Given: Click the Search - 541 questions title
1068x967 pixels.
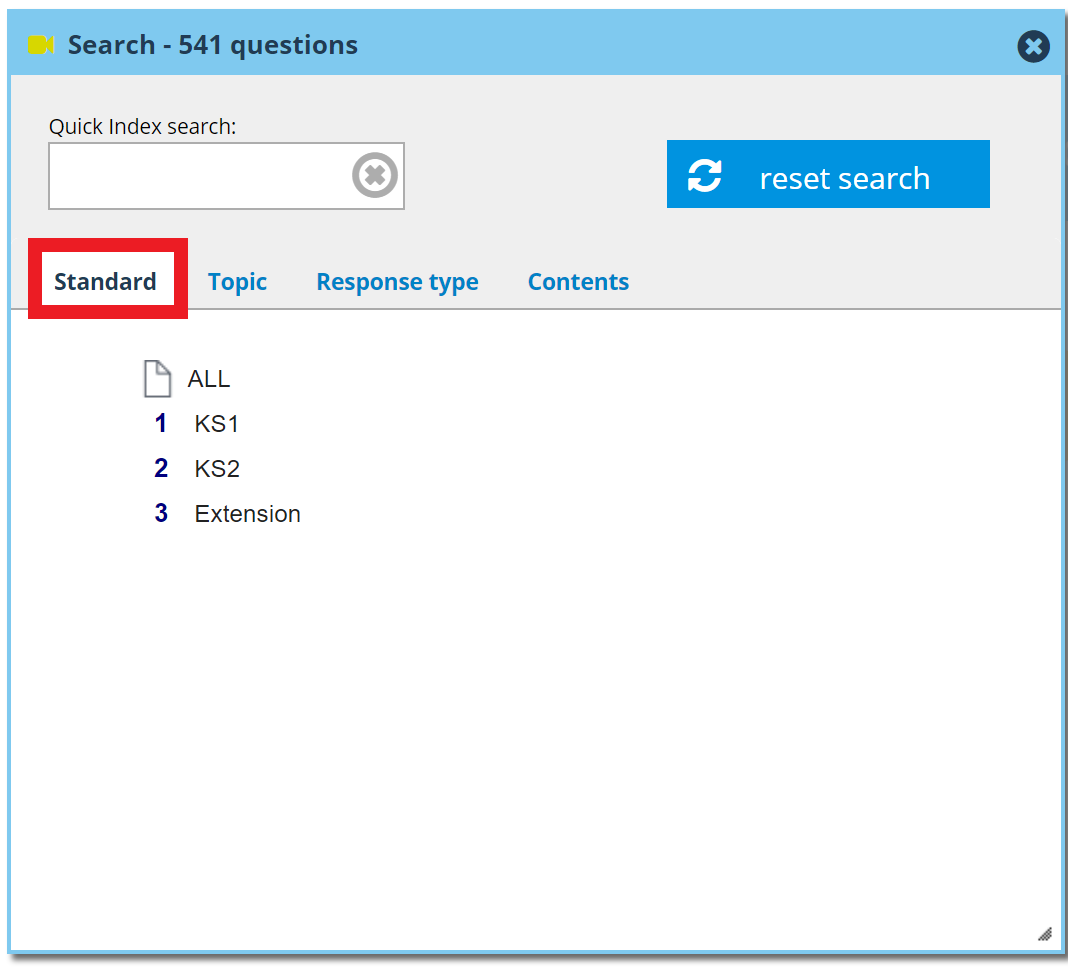Looking at the screenshot, I should coord(212,45).
